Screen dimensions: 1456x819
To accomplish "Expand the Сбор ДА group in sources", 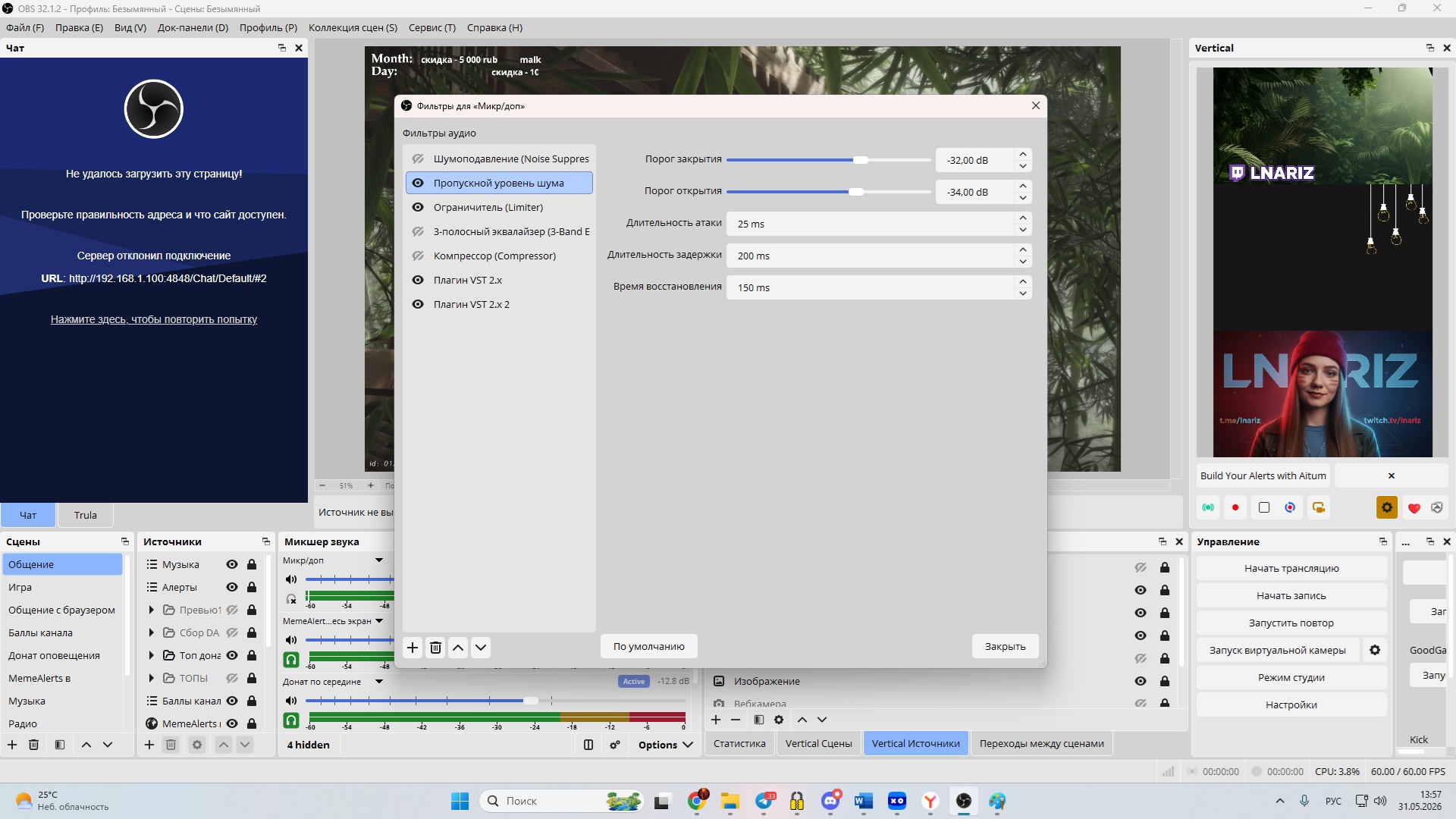I will [x=151, y=632].
